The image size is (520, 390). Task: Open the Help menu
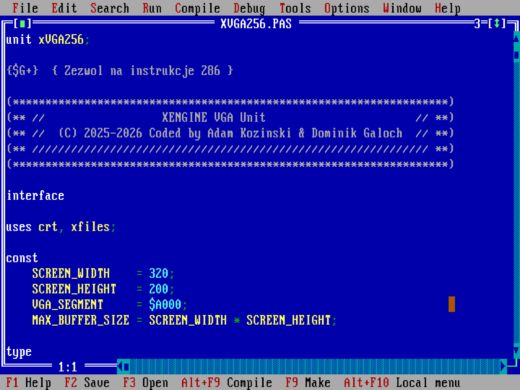(x=448, y=8)
